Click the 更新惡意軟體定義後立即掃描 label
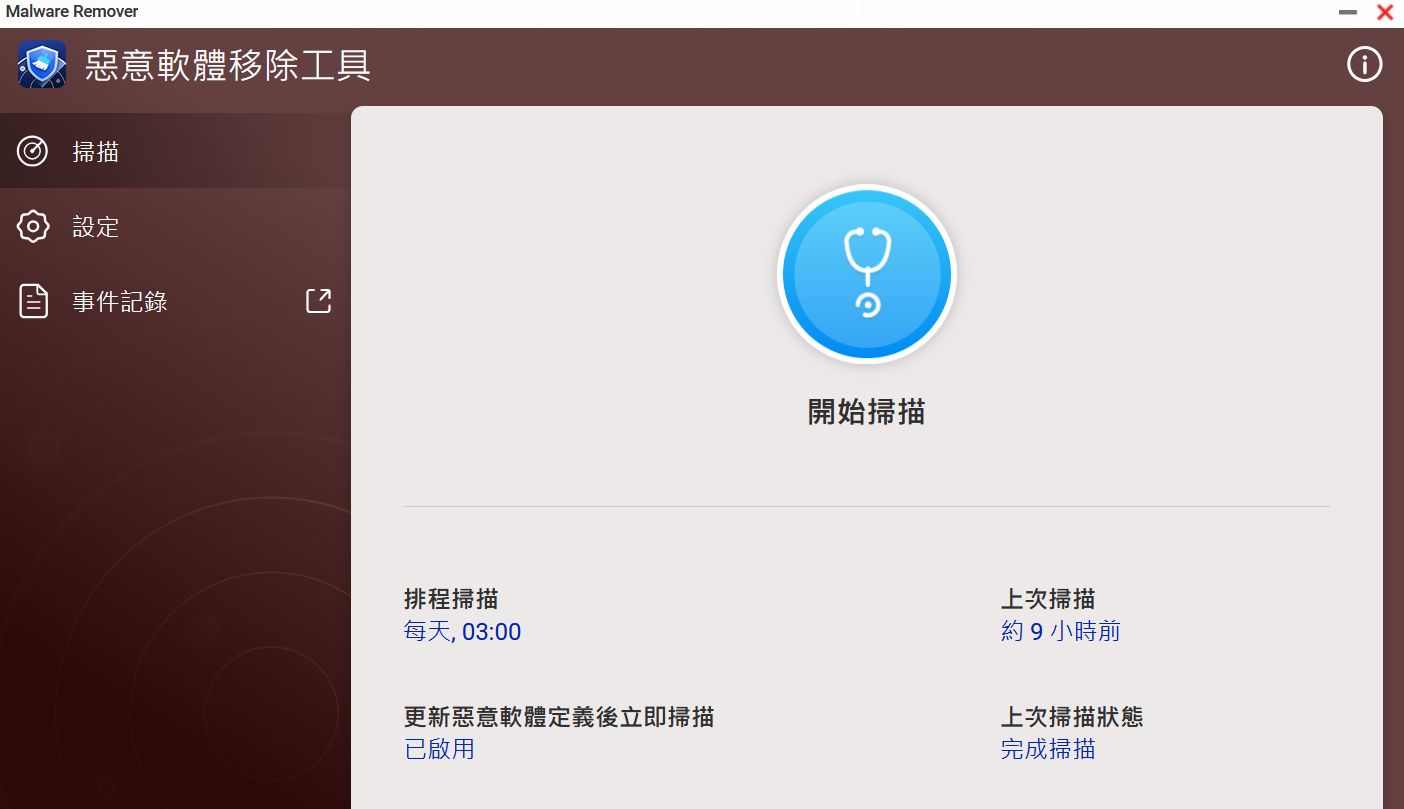This screenshot has width=1404, height=809. (x=559, y=717)
